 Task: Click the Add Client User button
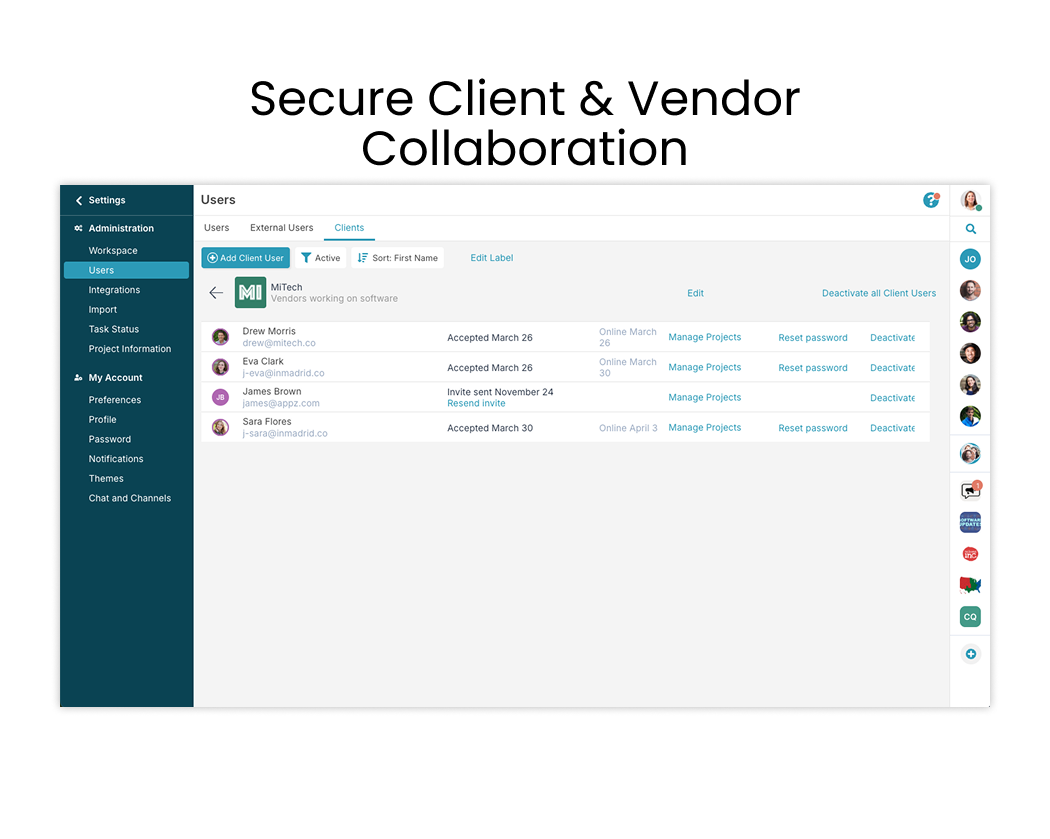245,257
